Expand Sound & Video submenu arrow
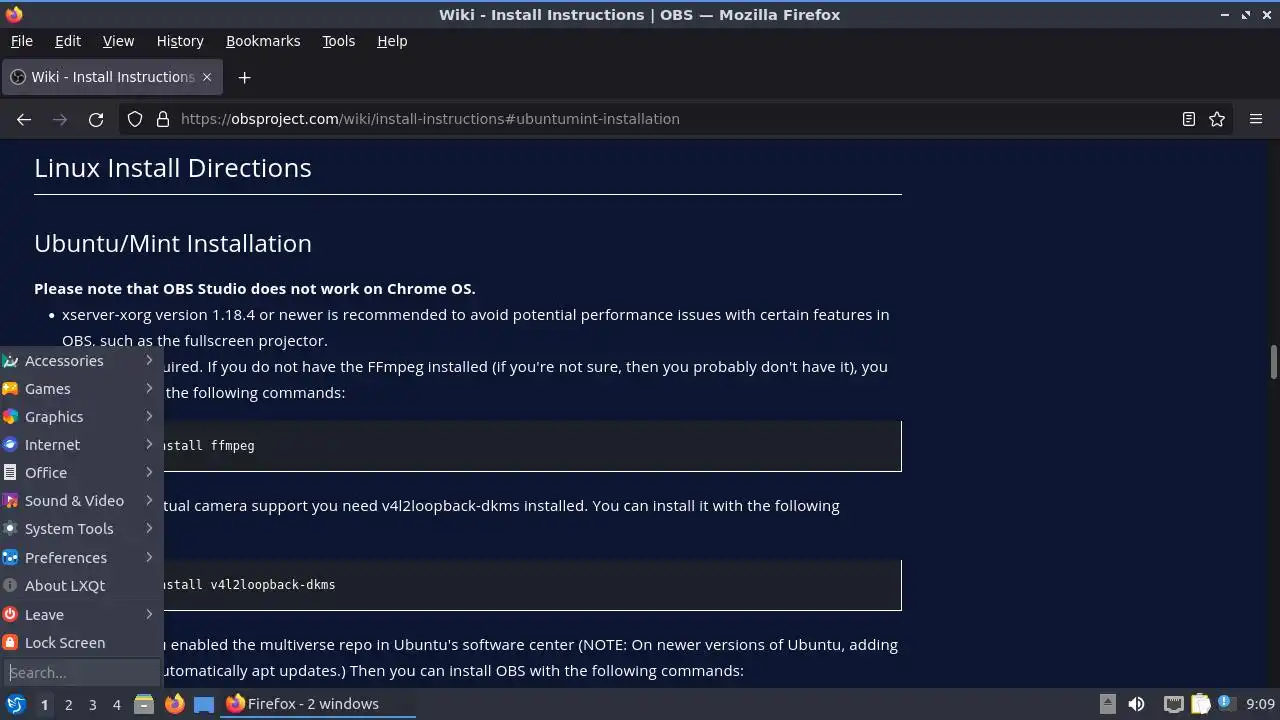The image size is (1280, 720). click(x=149, y=501)
